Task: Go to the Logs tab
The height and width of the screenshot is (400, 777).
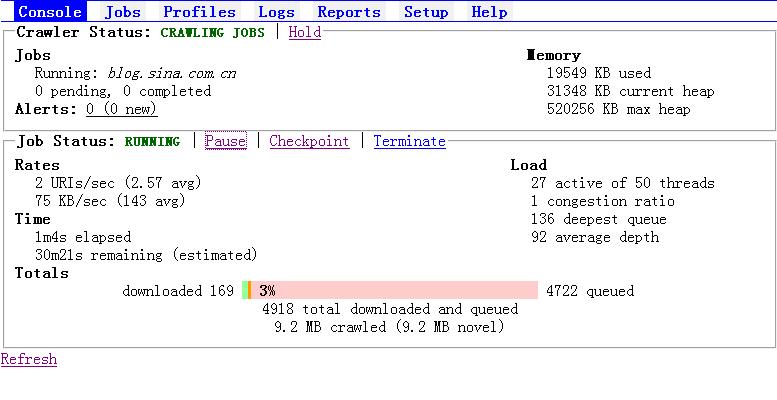Action: click(x=277, y=12)
